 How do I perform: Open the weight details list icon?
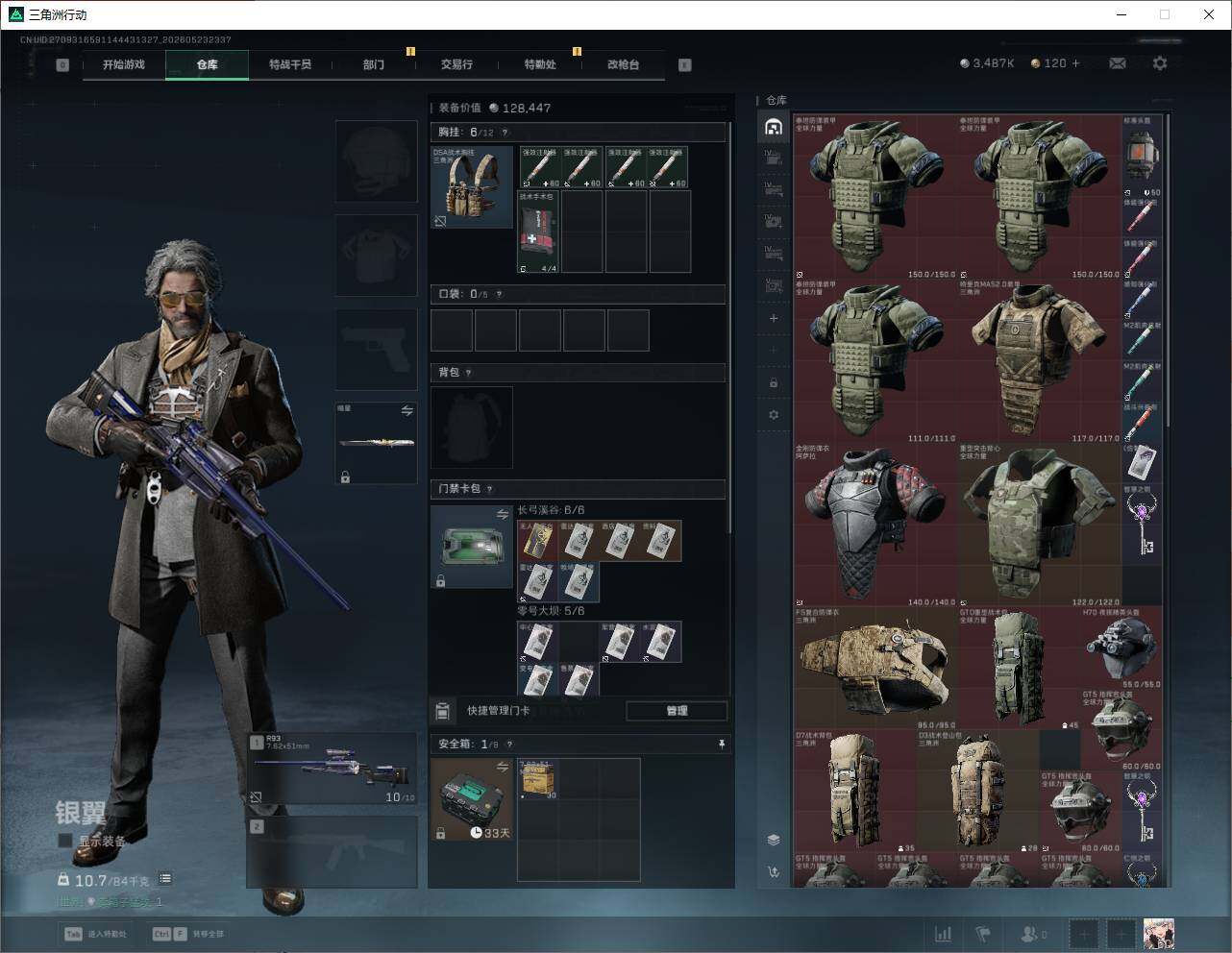165,878
